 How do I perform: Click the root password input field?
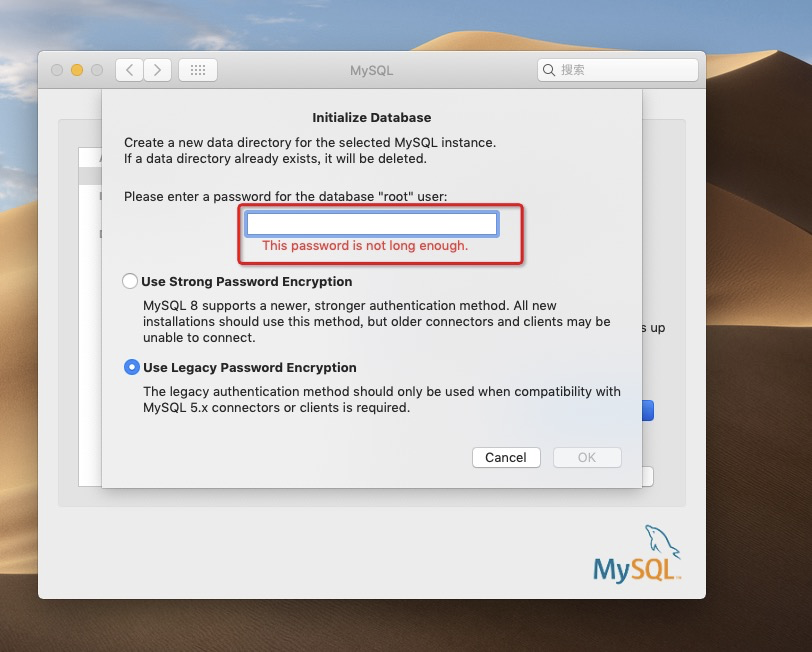coord(372,224)
